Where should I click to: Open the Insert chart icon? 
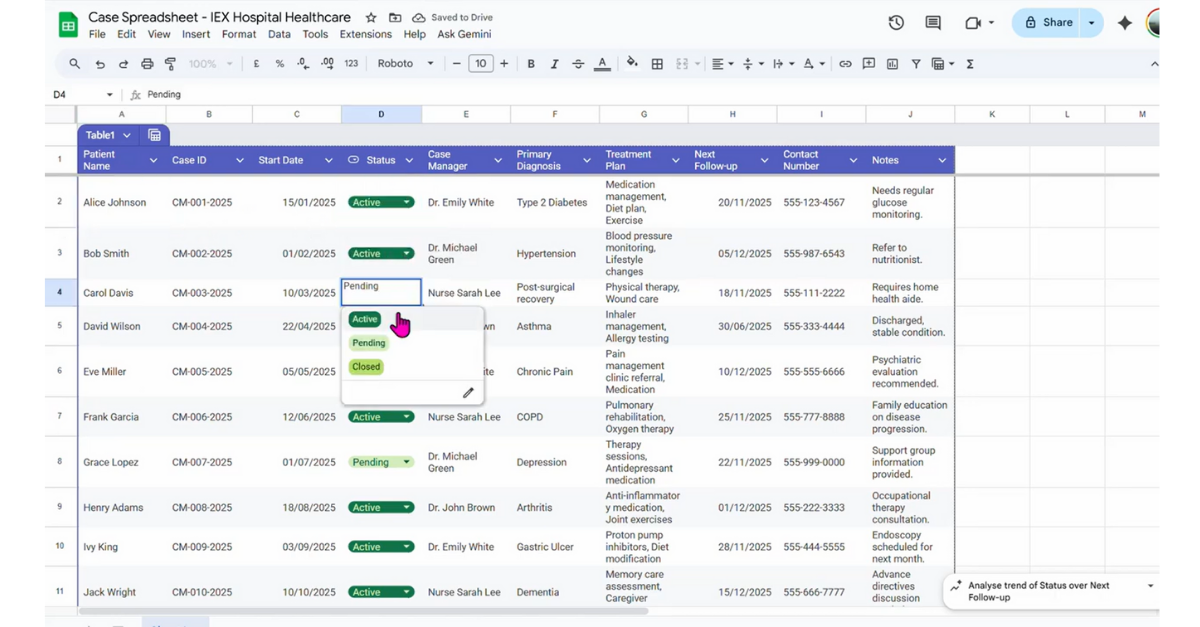tap(892, 63)
